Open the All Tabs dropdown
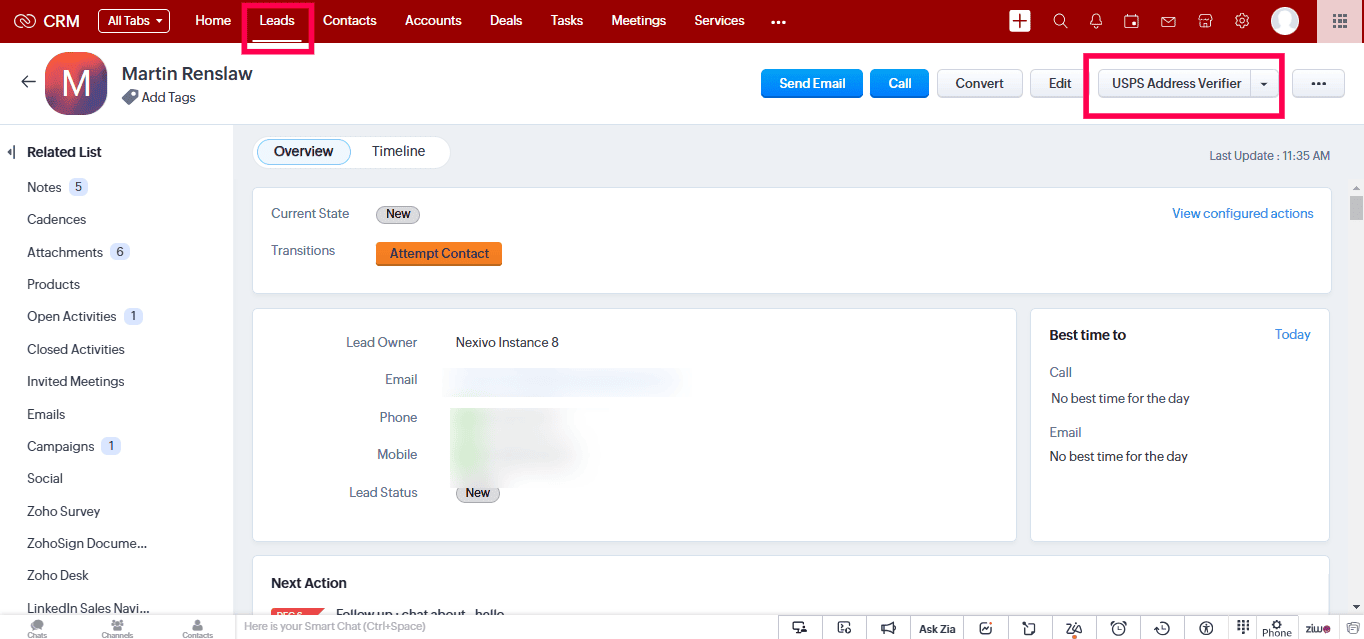The width and height of the screenshot is (1364, 639). tap(134, 21)
